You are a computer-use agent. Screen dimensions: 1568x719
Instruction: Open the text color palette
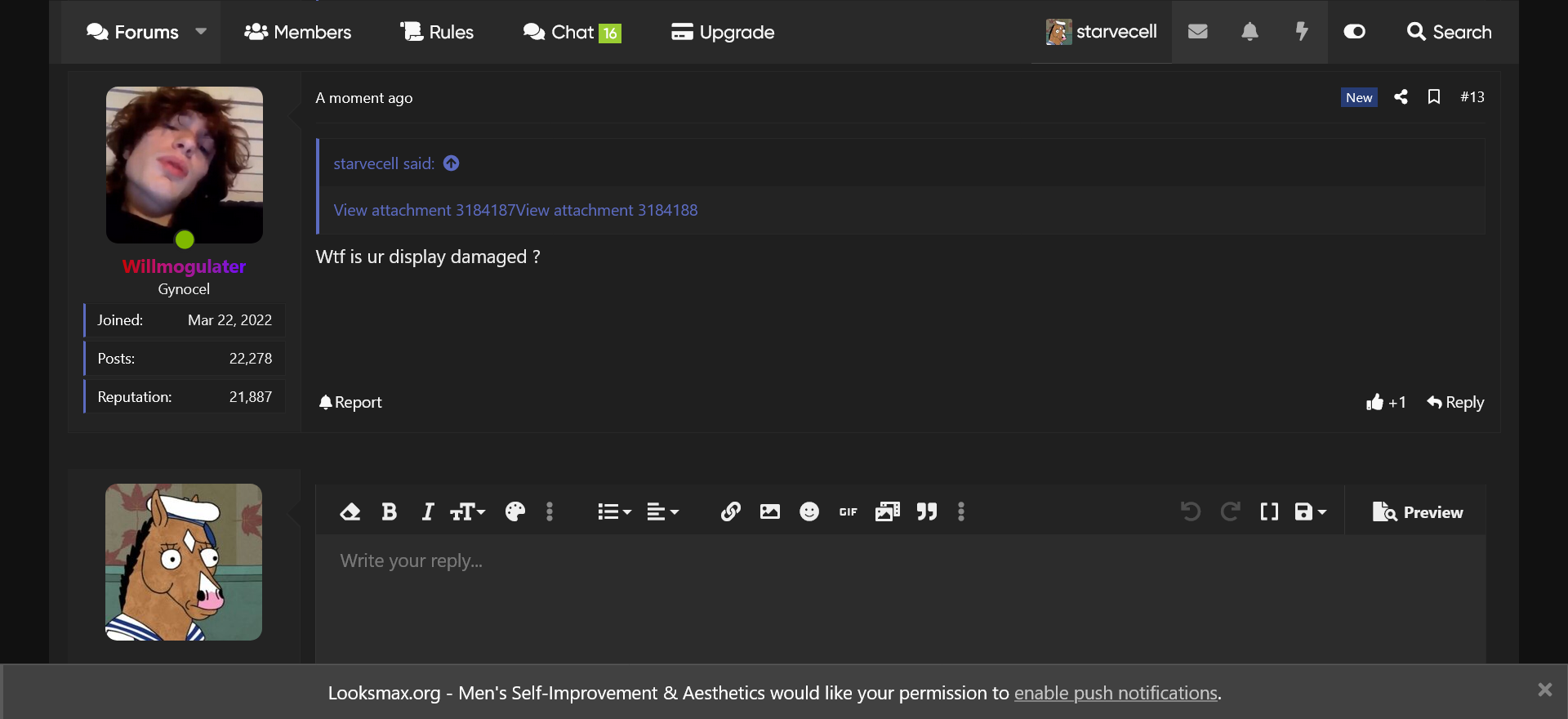pos(514,512)
